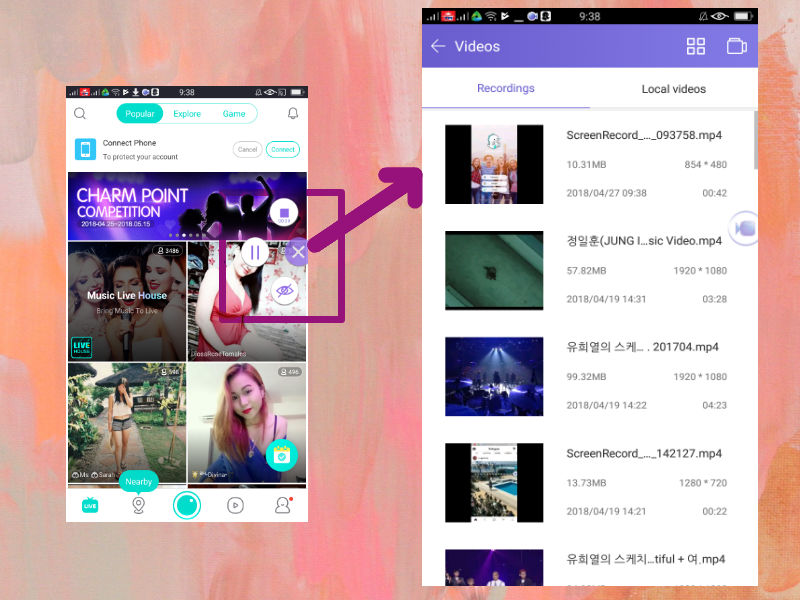Switch to grid view in Videos
Image resolution: width=800 pixels, height=600 pixels.
click(x=695, y=46)
